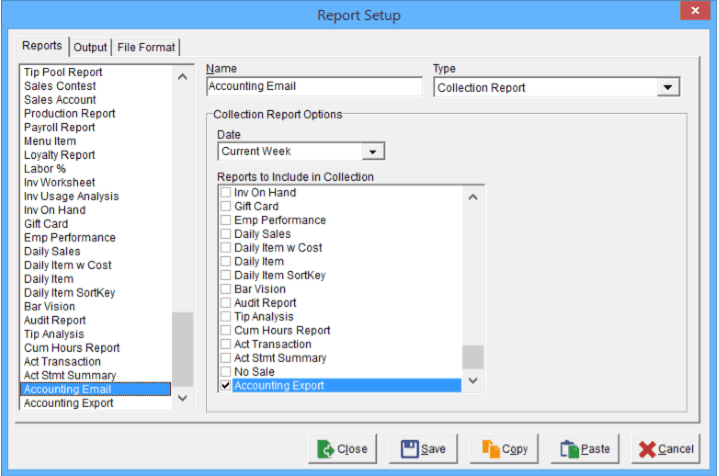Click the Paste clipboard icon

tap(570, 449)
